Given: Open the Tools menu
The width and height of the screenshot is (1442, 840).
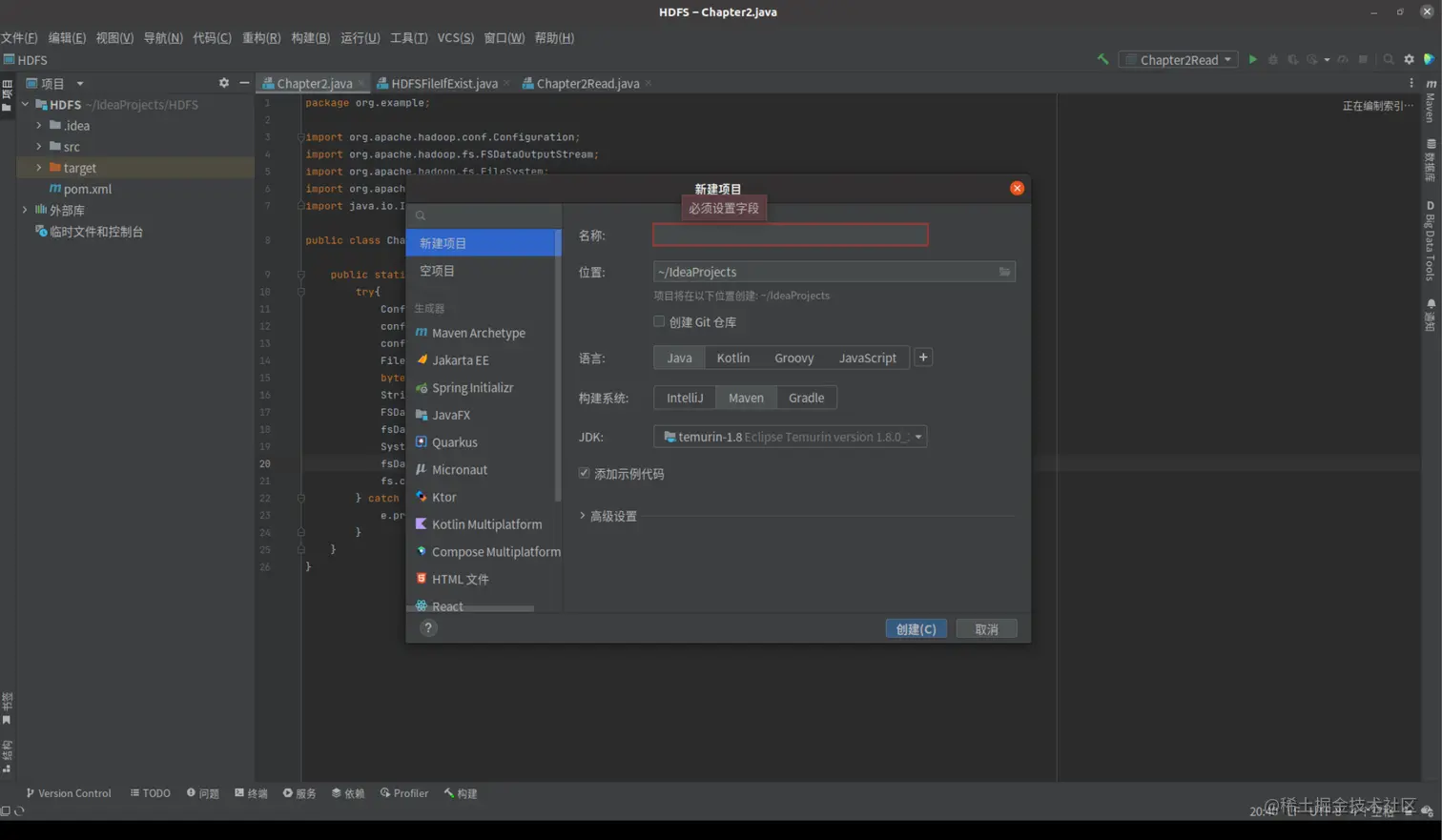Looking at the screenshot, I should 408,37.
